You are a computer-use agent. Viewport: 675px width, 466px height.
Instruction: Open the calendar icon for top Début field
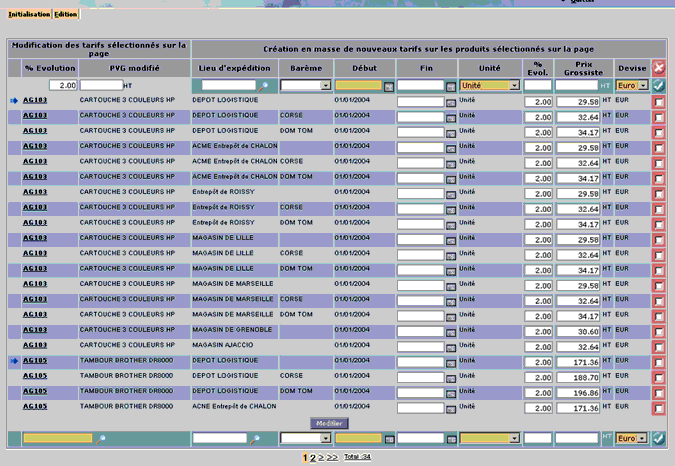click(x=388, y=87)
